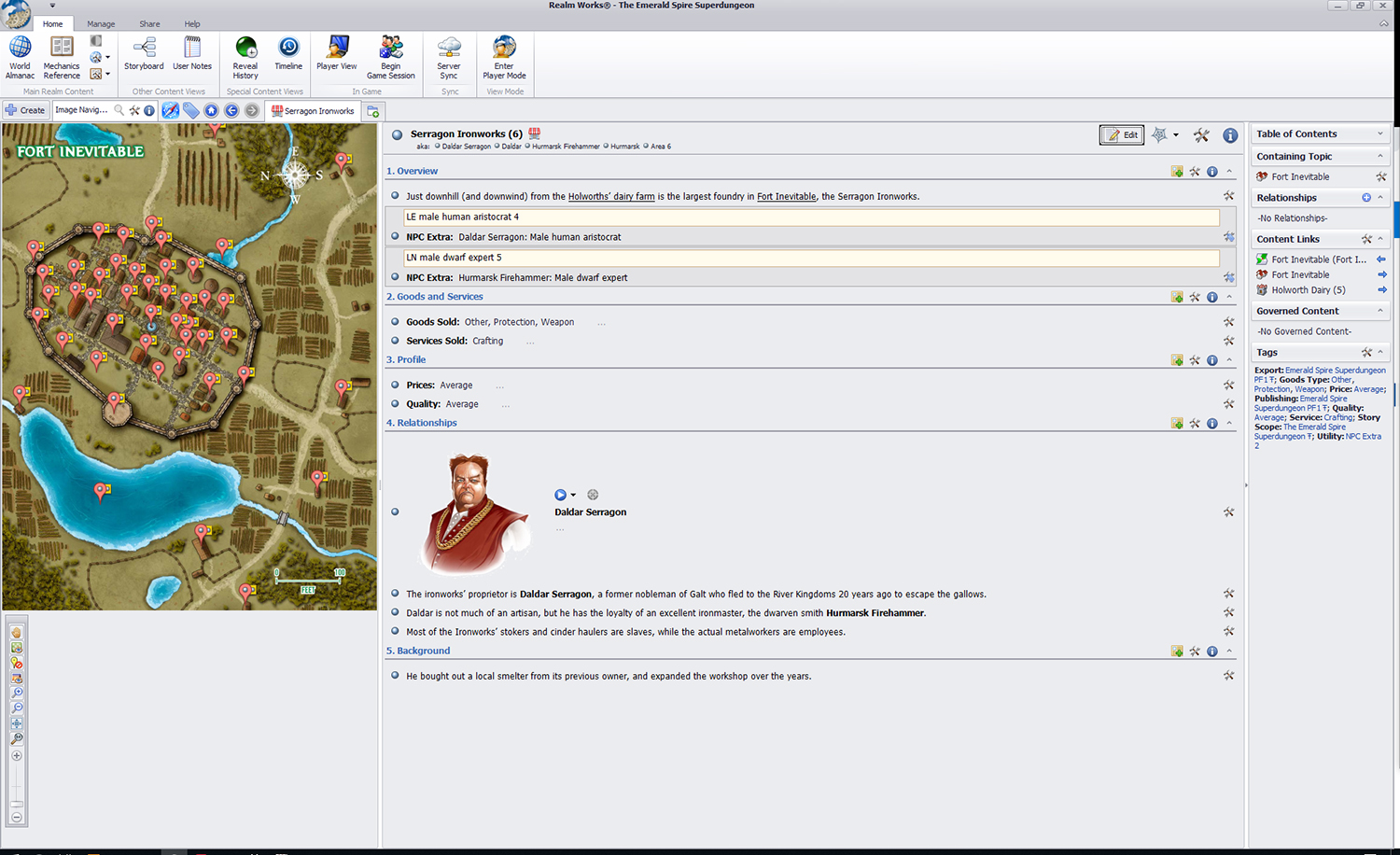Open the World Almanac view

click(x=20, y=57)
